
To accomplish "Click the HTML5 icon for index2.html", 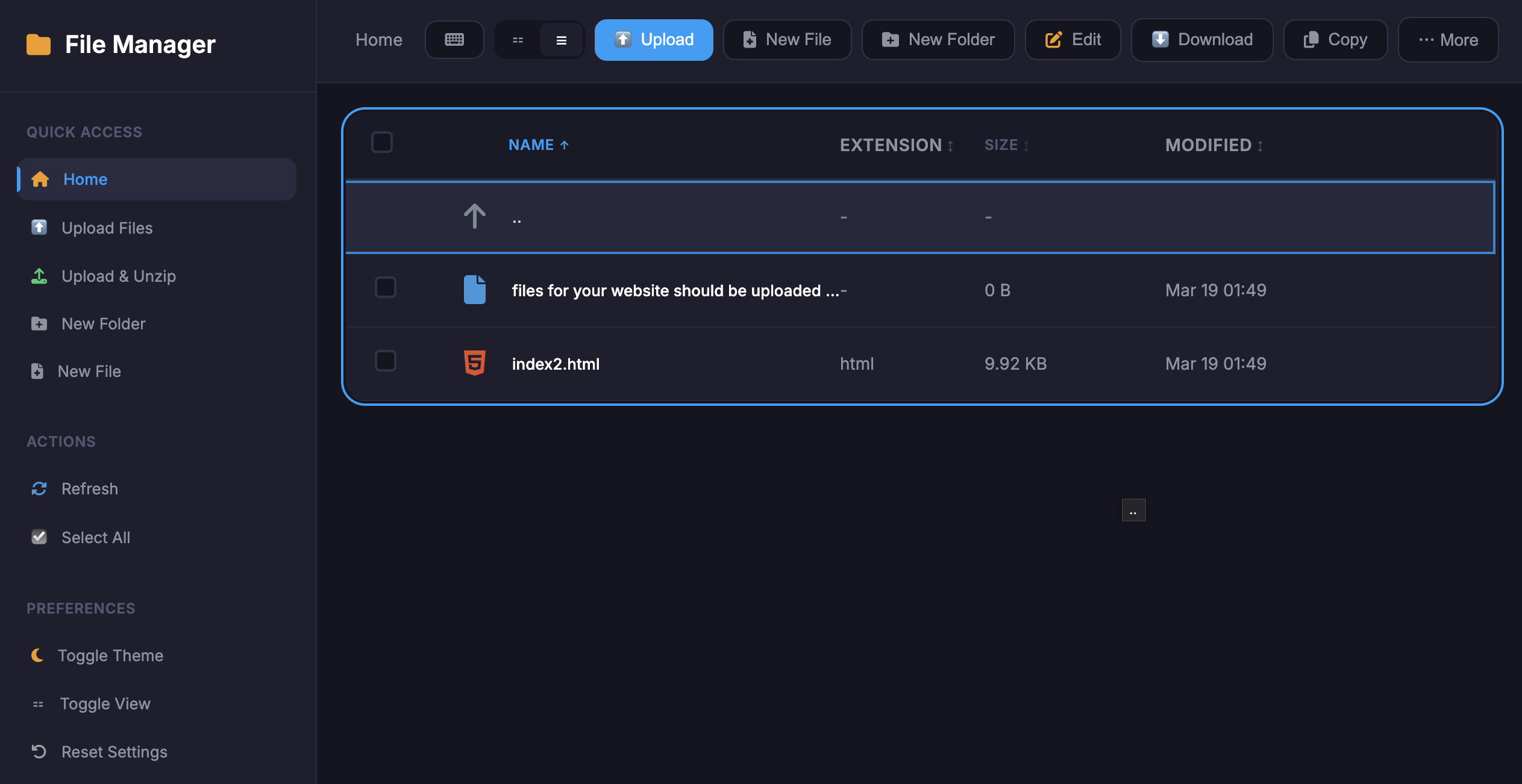I will (x=474, y=363).
